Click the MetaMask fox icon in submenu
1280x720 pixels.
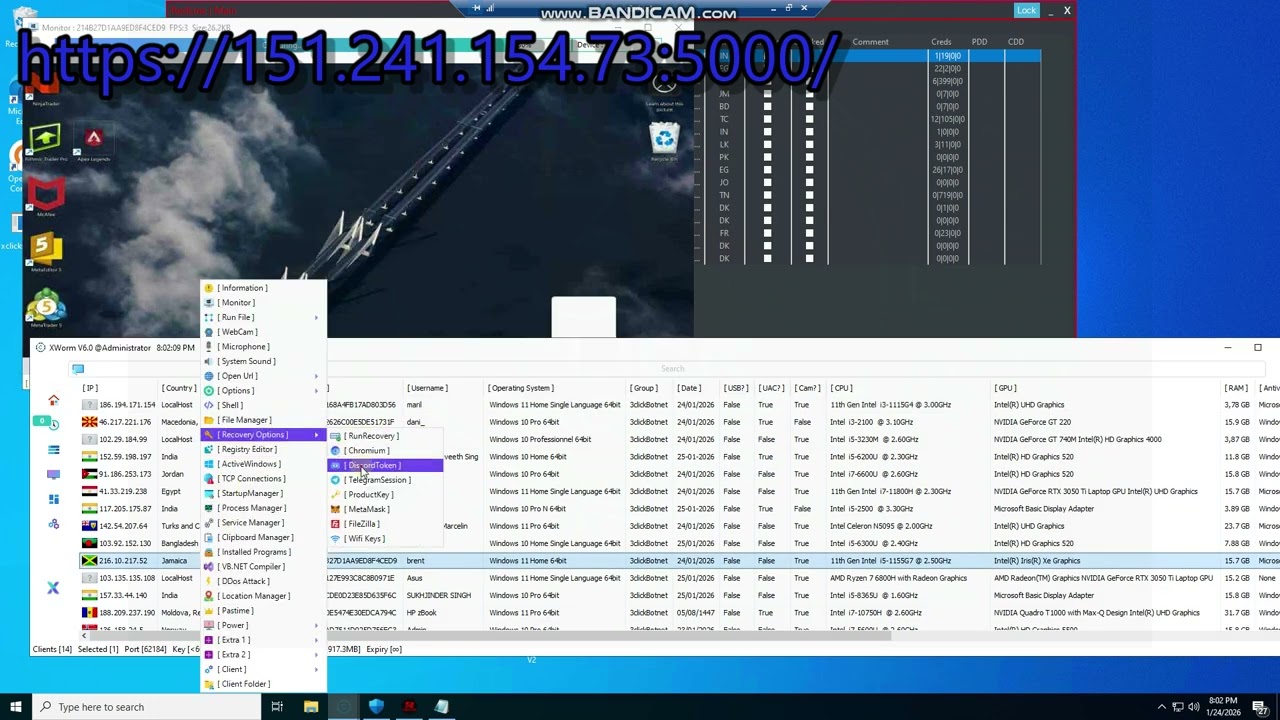pos(336,509)
